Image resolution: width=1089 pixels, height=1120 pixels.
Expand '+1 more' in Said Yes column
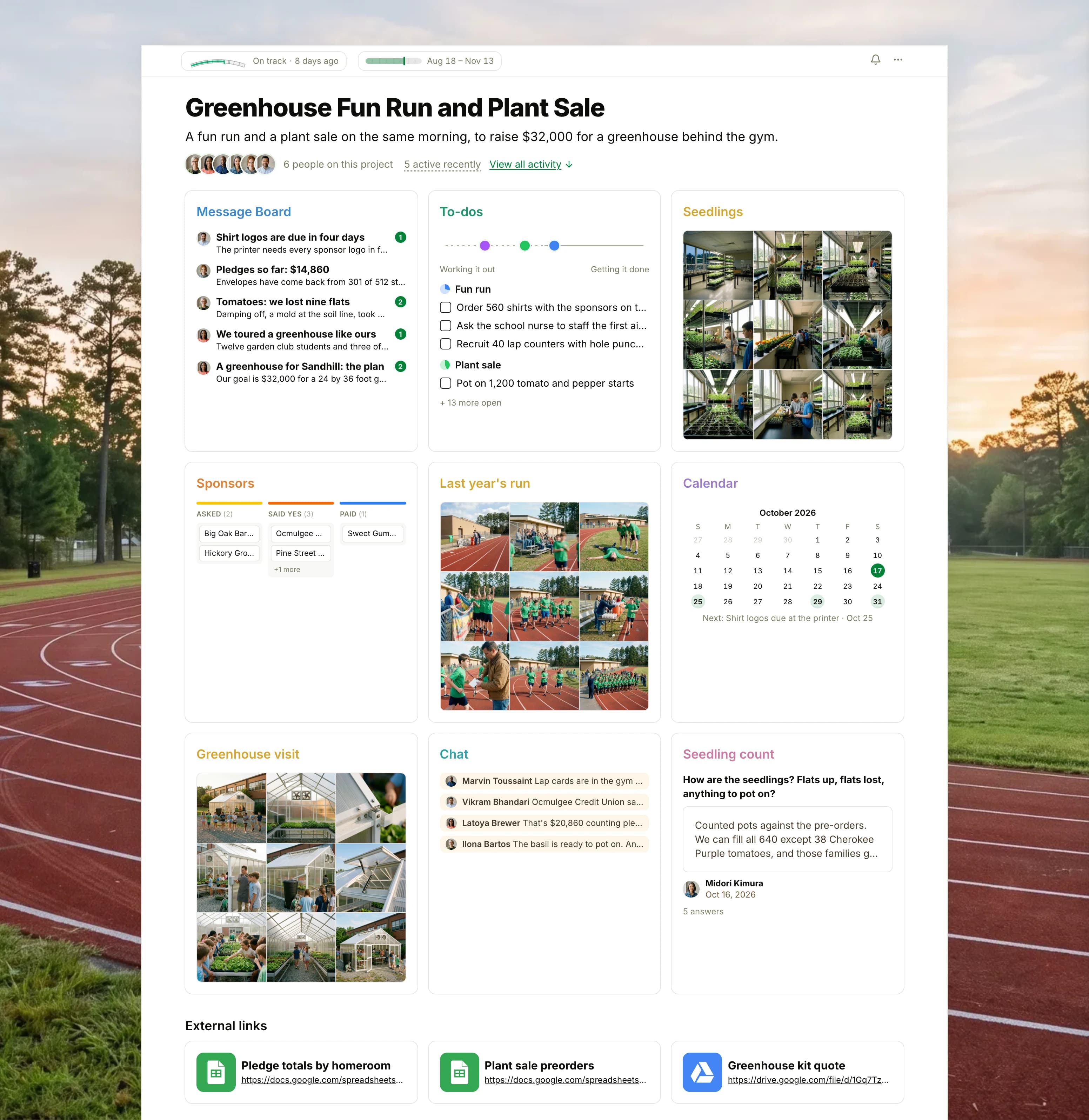pos(287,569)
